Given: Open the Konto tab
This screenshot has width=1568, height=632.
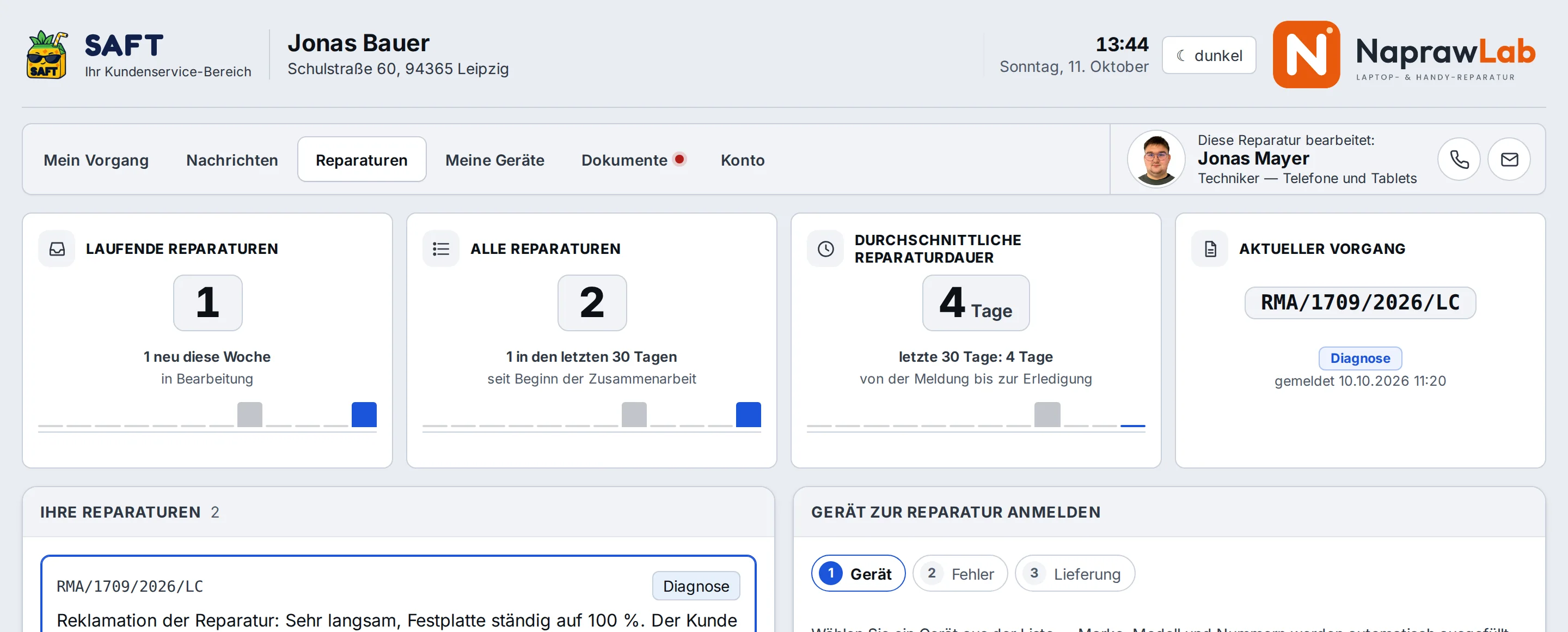Looking at the screenshot, I should pos(742,160).
